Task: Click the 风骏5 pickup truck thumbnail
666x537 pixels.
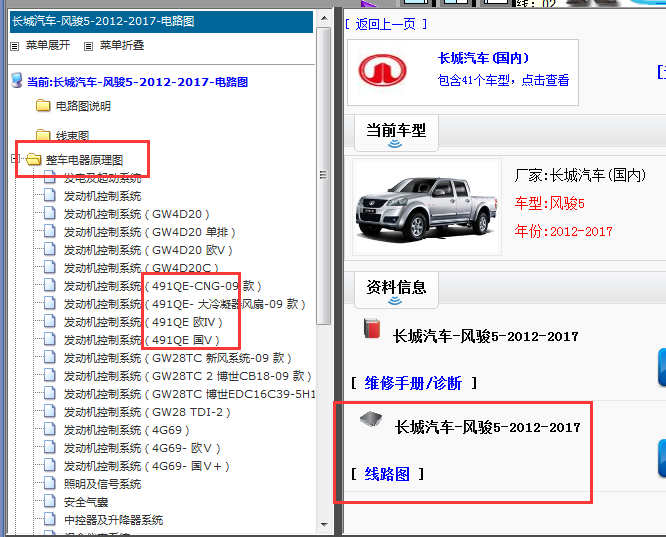Action: tap(427, 207)
